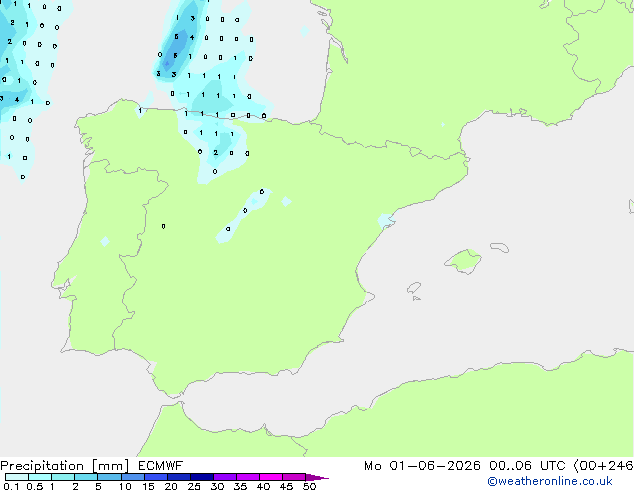Select the 30–35 mm purple legend swatch
Screen dimensions: 634x490
224,477
